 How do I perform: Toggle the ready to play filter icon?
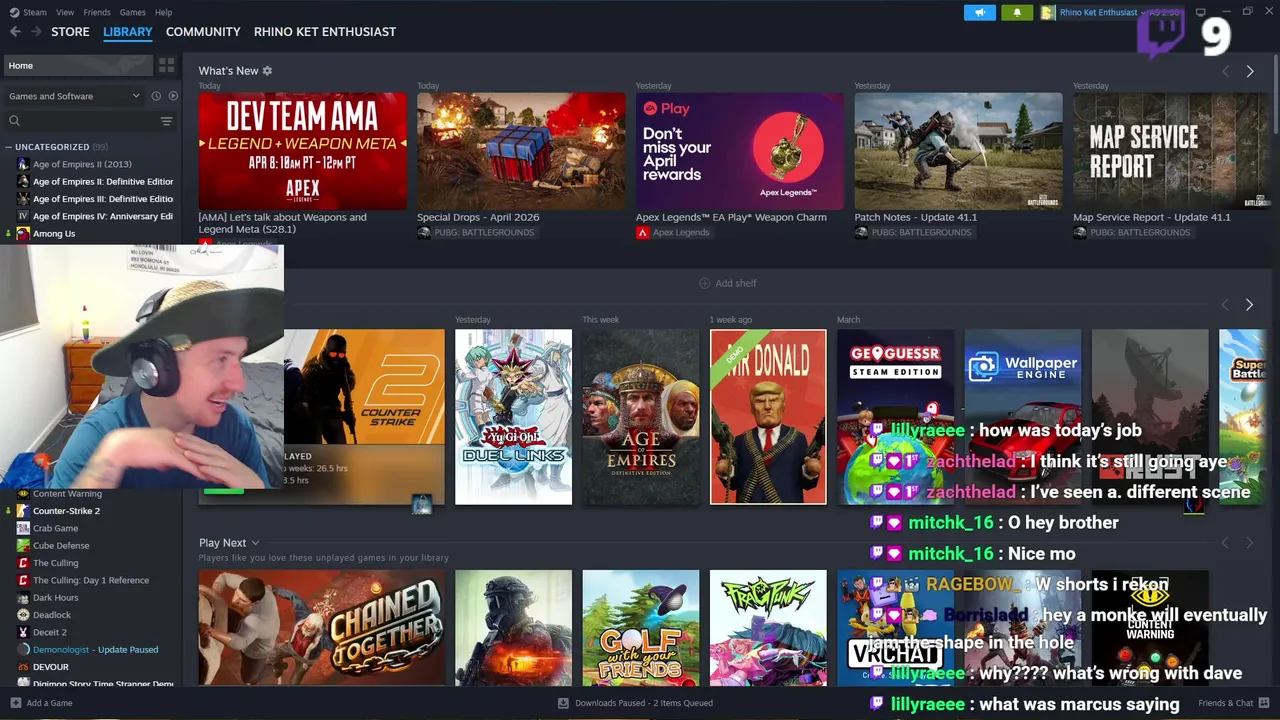[x=173, y=96]
